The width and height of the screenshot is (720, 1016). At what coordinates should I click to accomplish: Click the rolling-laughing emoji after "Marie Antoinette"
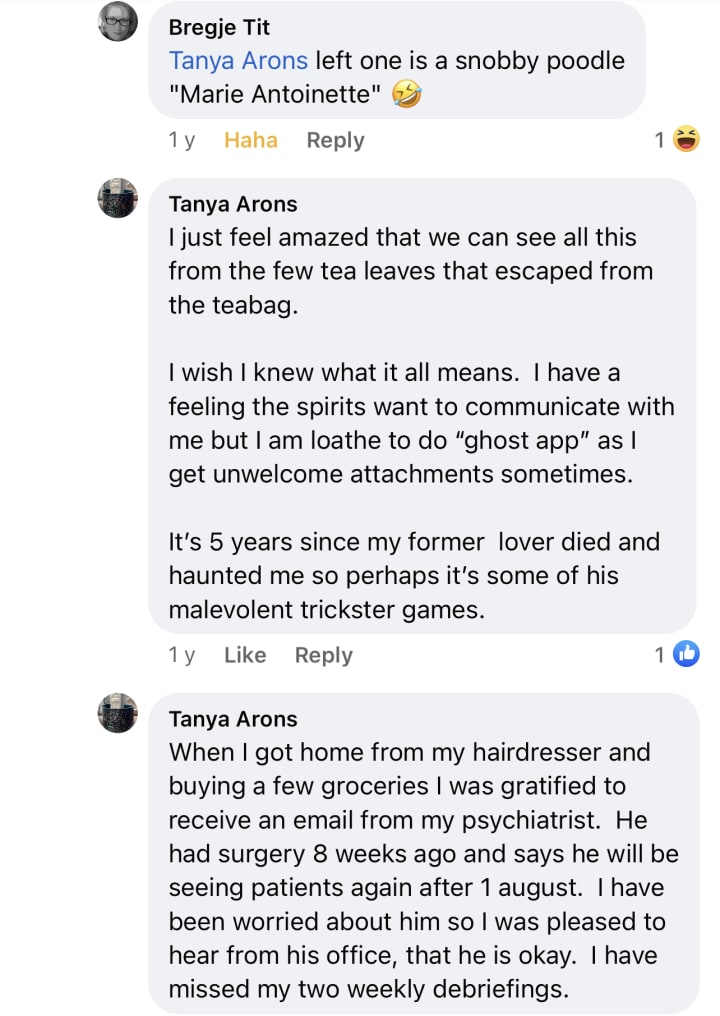pos(407,96)
